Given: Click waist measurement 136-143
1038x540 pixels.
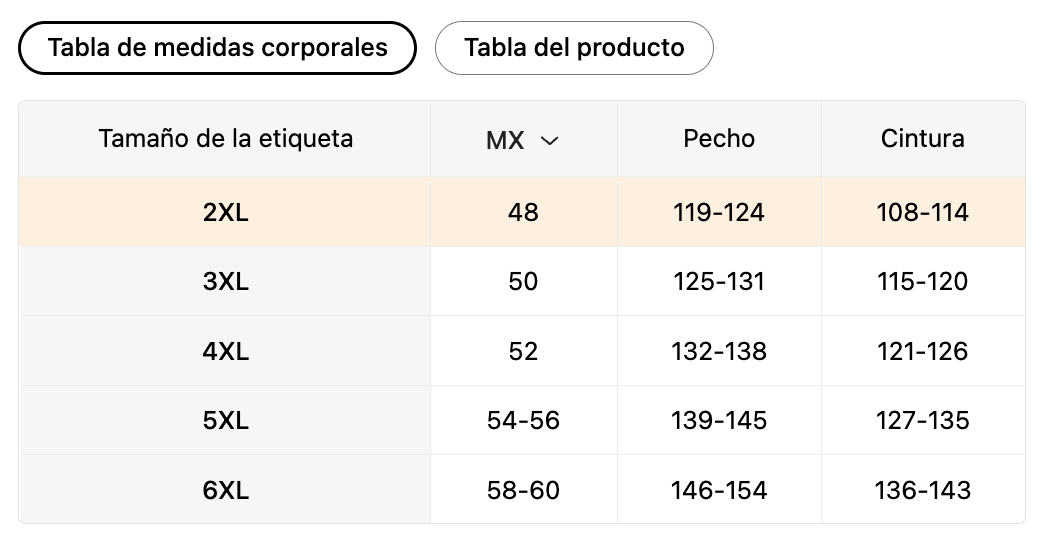Looking at the screenshot, I should click(922, 490).
